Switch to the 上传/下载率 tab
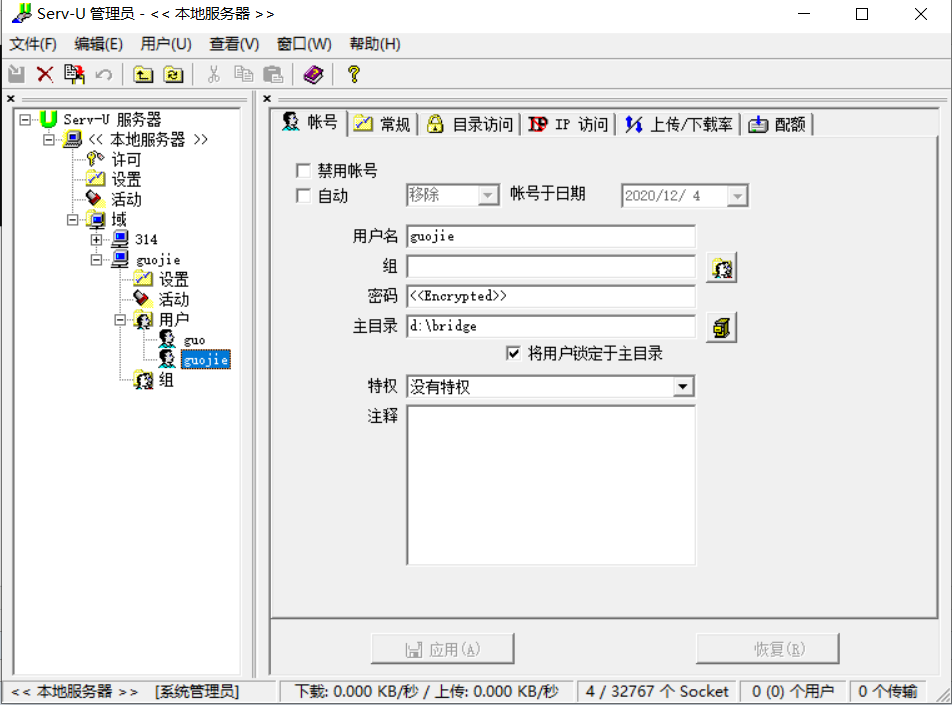 (679, 124)
